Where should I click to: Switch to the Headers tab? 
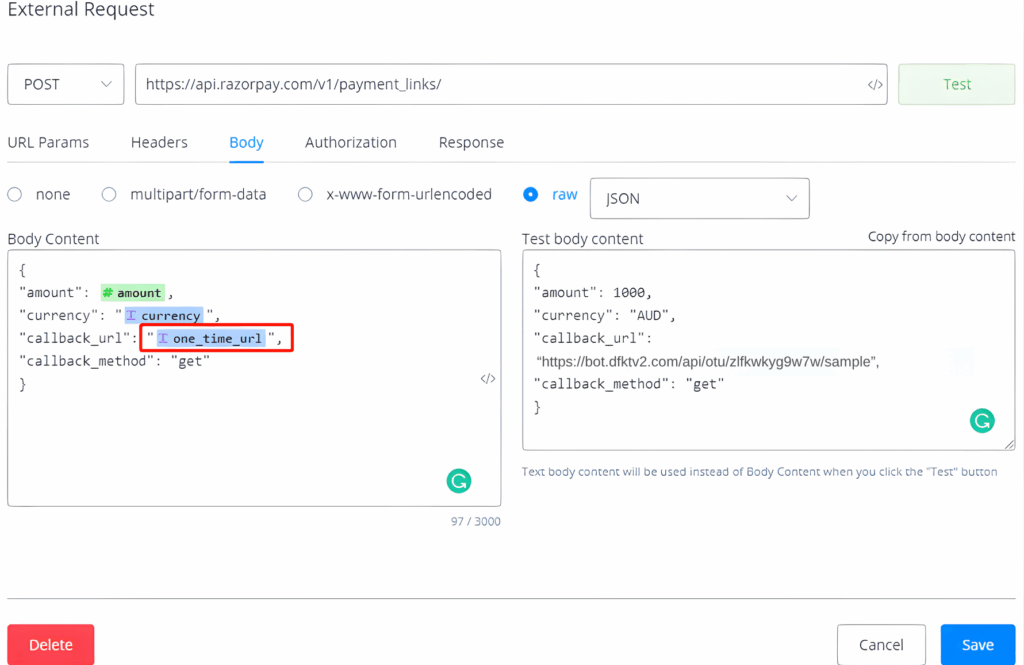tap(159, 142)
